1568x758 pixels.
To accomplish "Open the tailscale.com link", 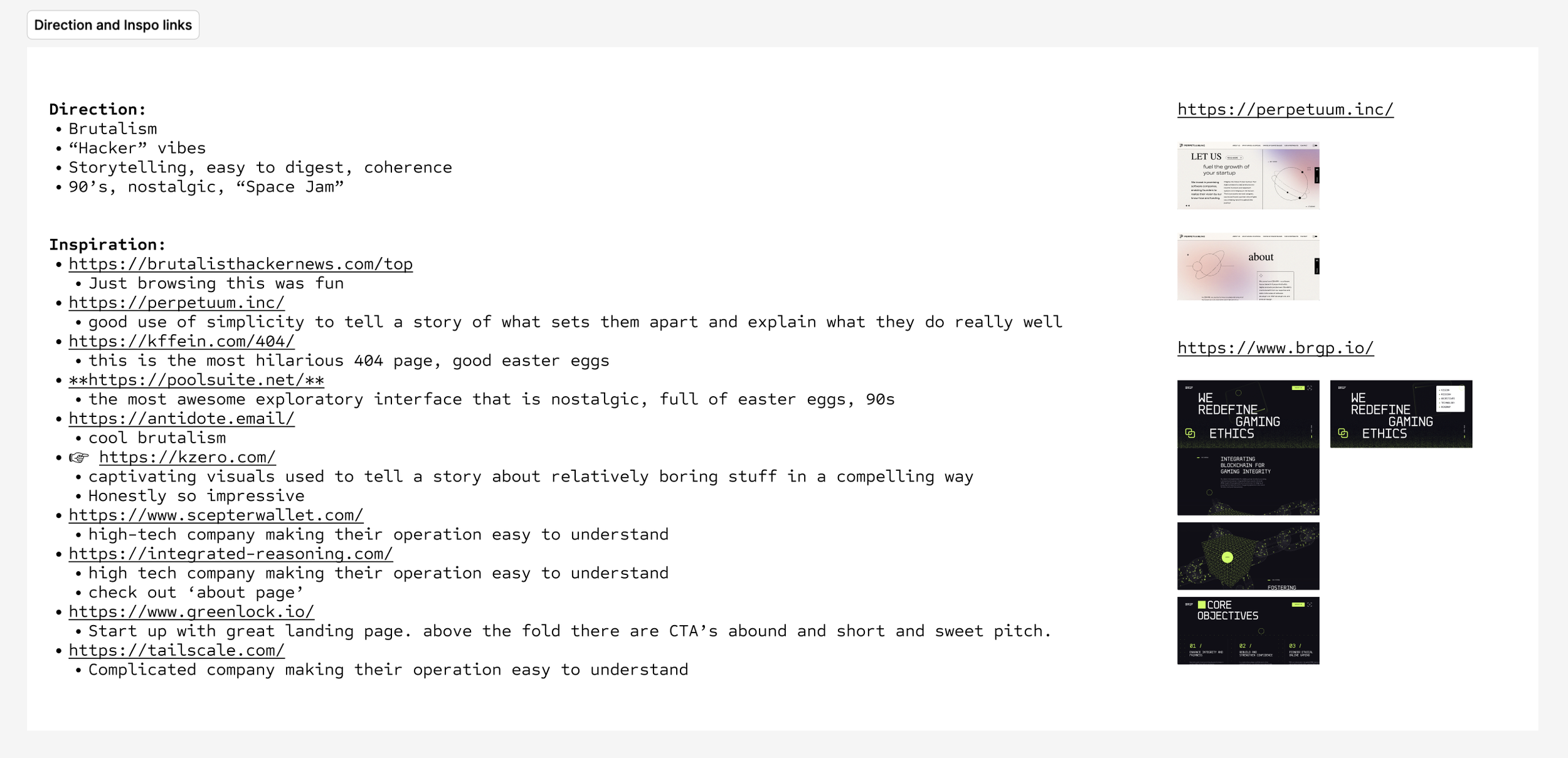I will click(x=177, y=651).
